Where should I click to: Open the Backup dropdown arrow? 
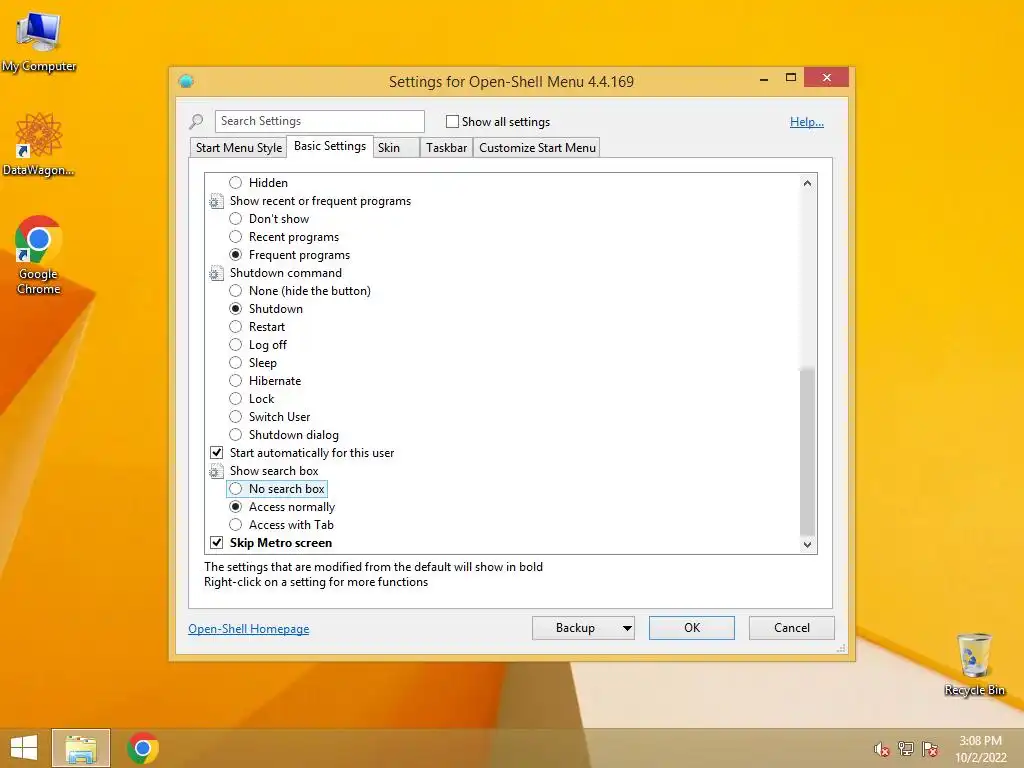[627, 628]
